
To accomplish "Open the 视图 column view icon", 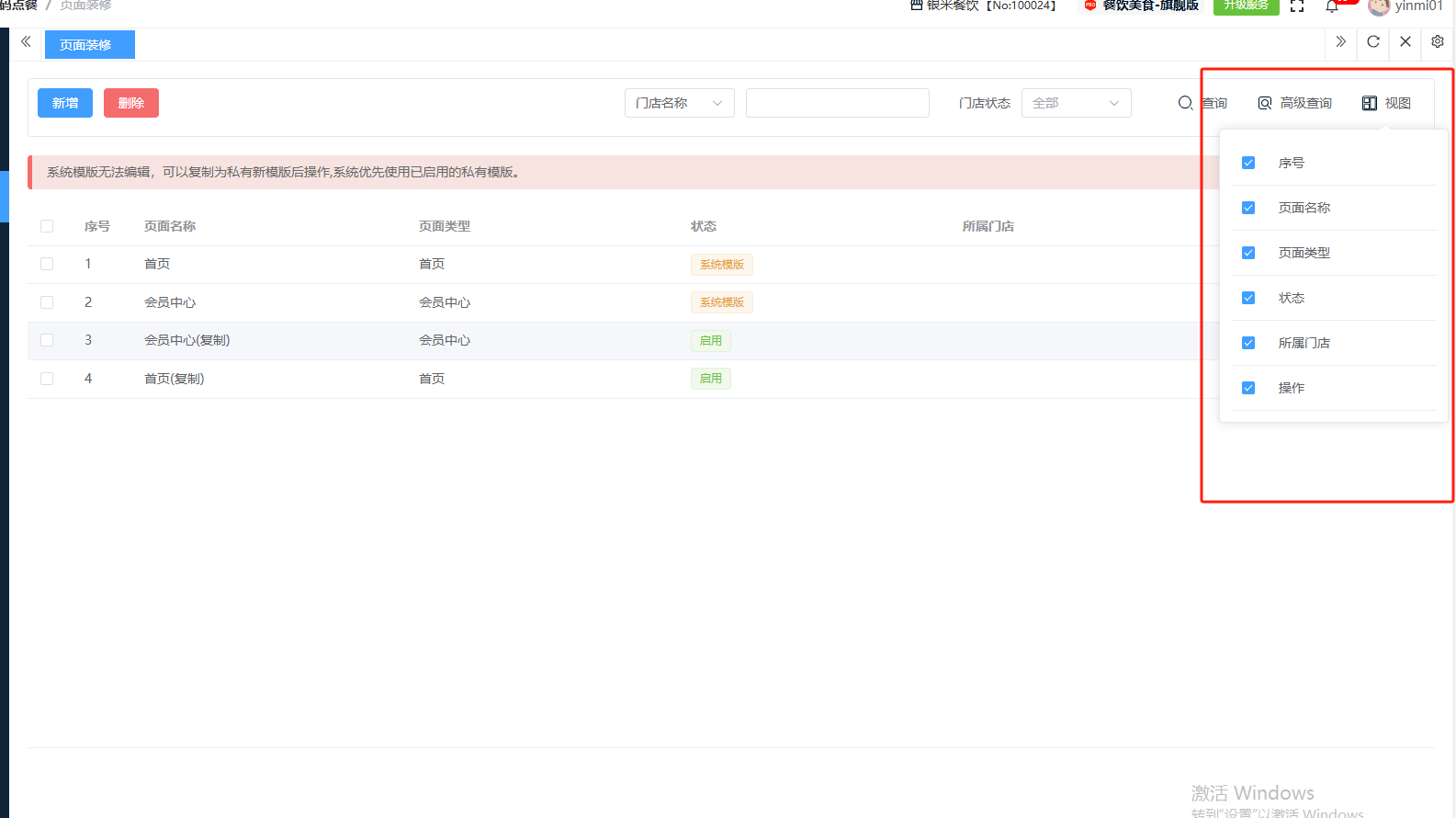I will (x=1386, y=103).
